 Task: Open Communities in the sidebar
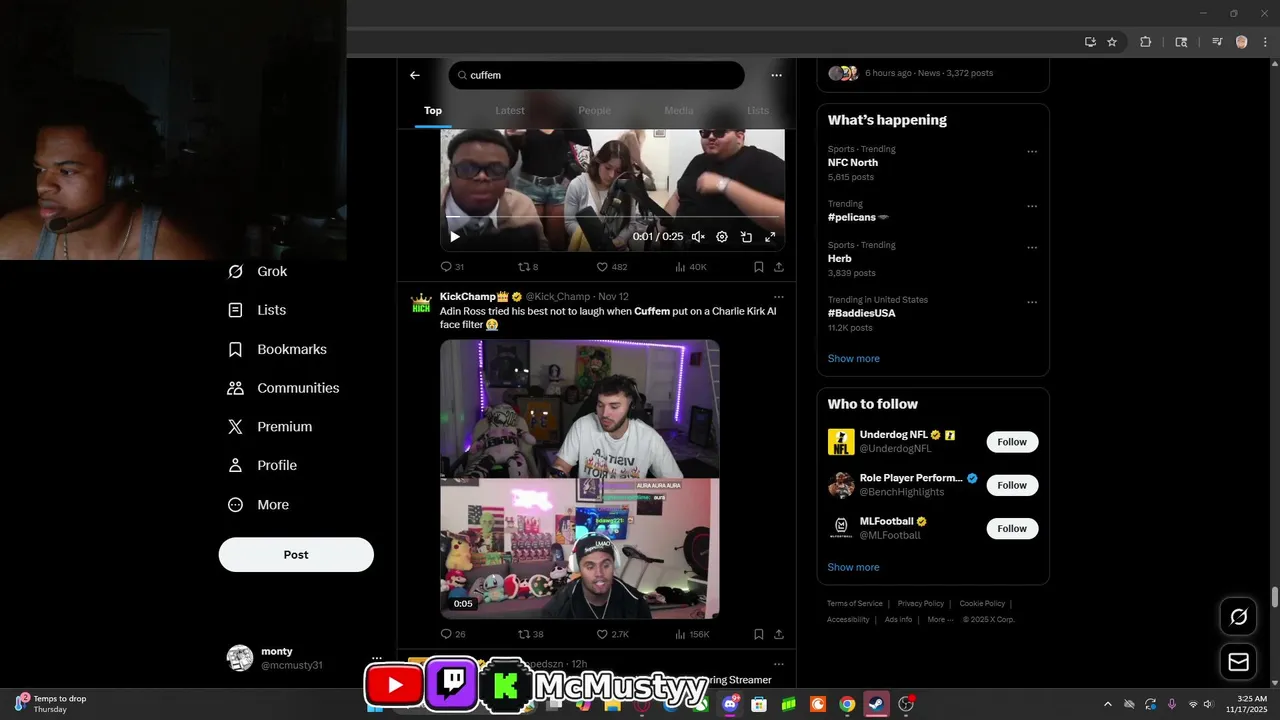284,388
